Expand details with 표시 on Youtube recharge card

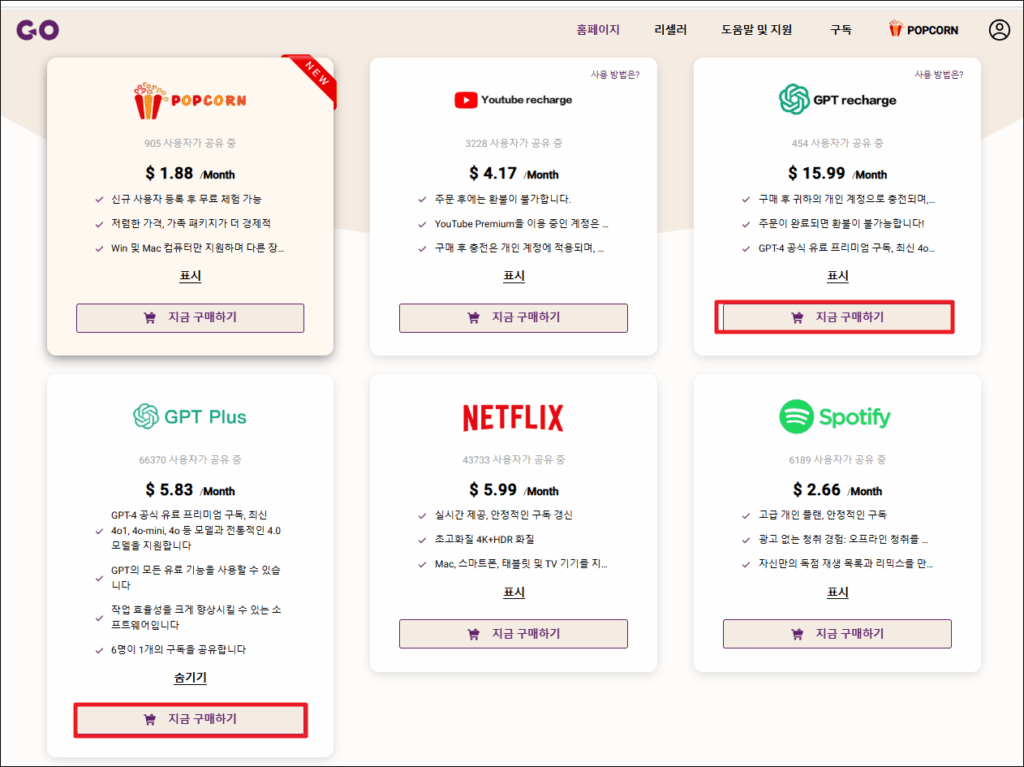[514, 276]
